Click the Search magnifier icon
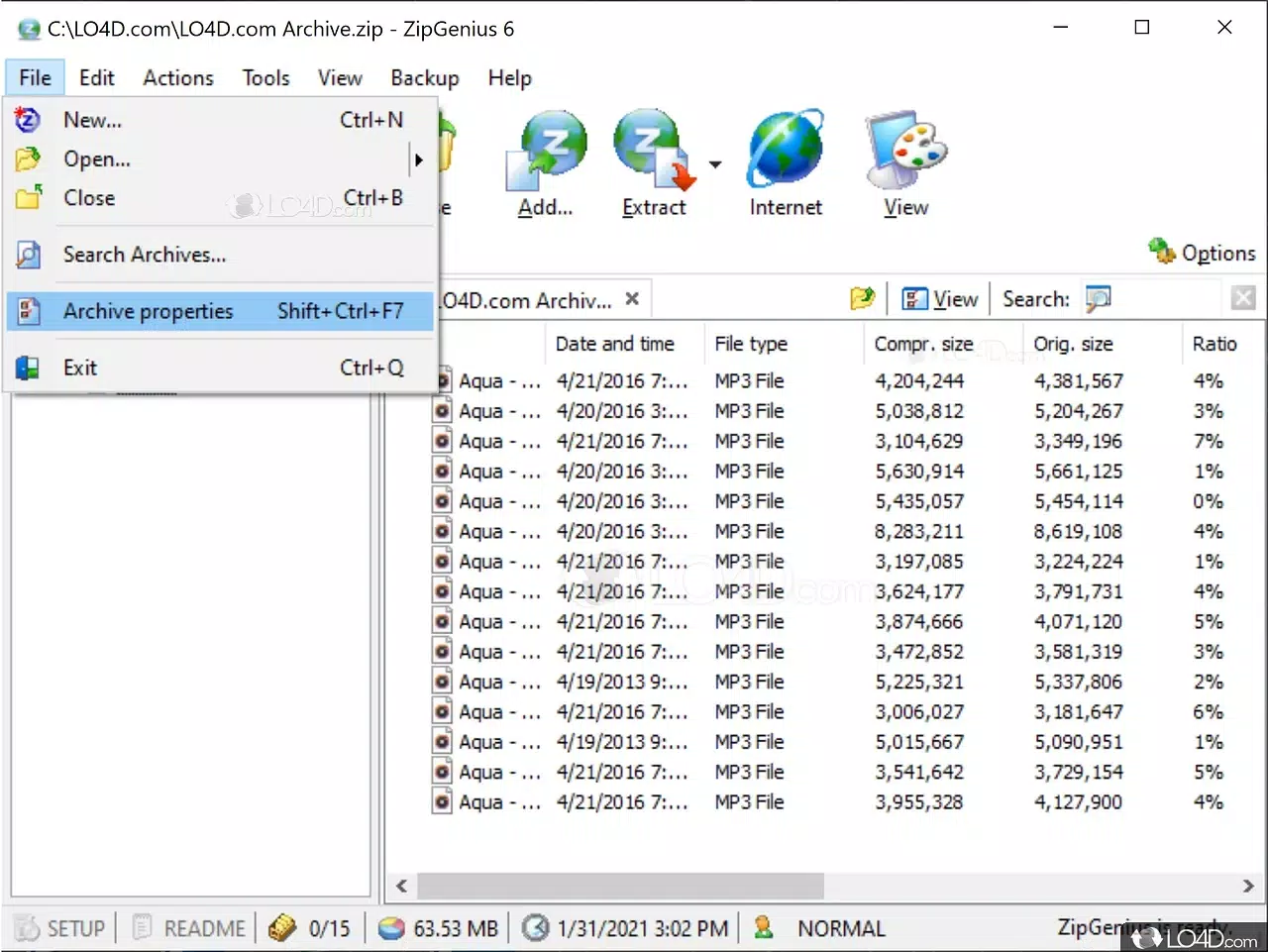This screenshot has height=952, width=1268. 1099,298
